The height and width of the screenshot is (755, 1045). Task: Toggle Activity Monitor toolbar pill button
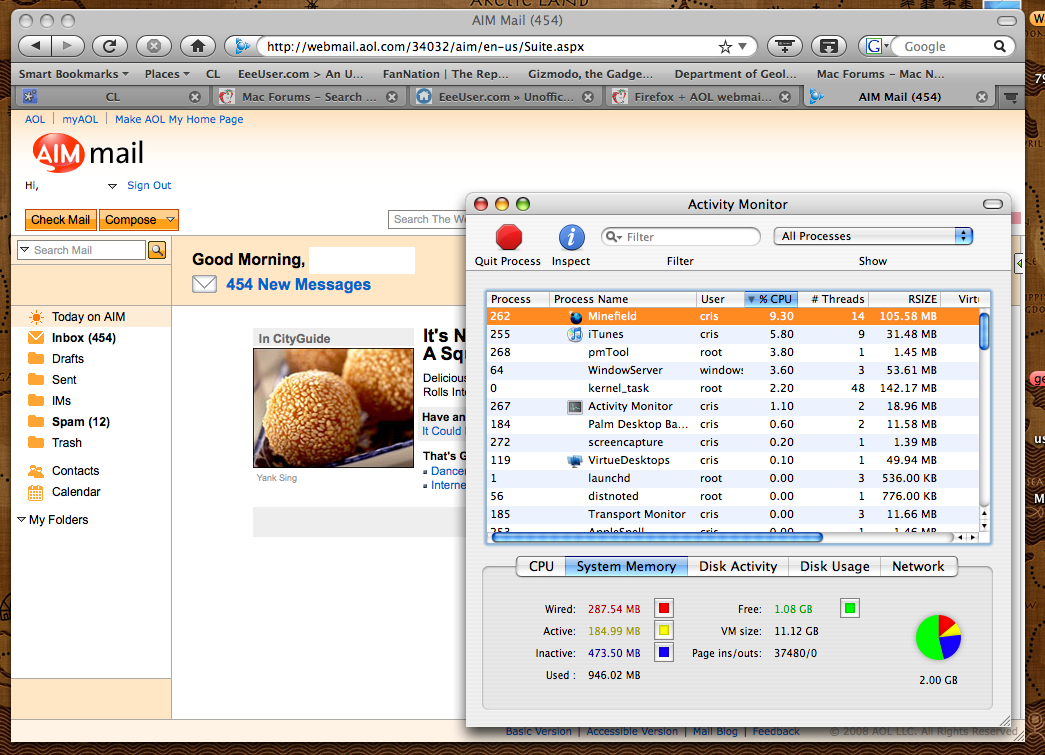[x=993, y=204]
